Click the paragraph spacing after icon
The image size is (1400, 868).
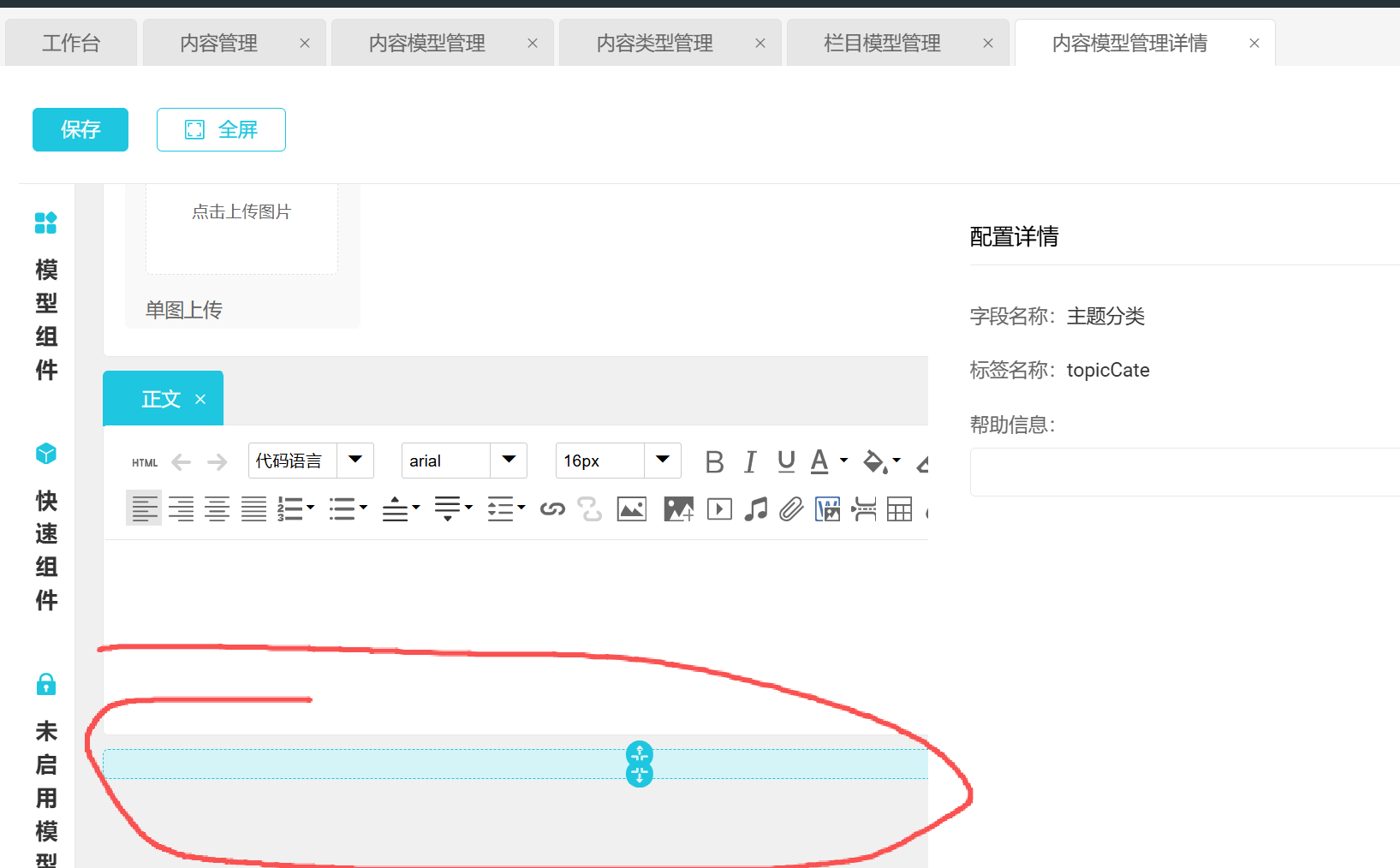[448, 509]
